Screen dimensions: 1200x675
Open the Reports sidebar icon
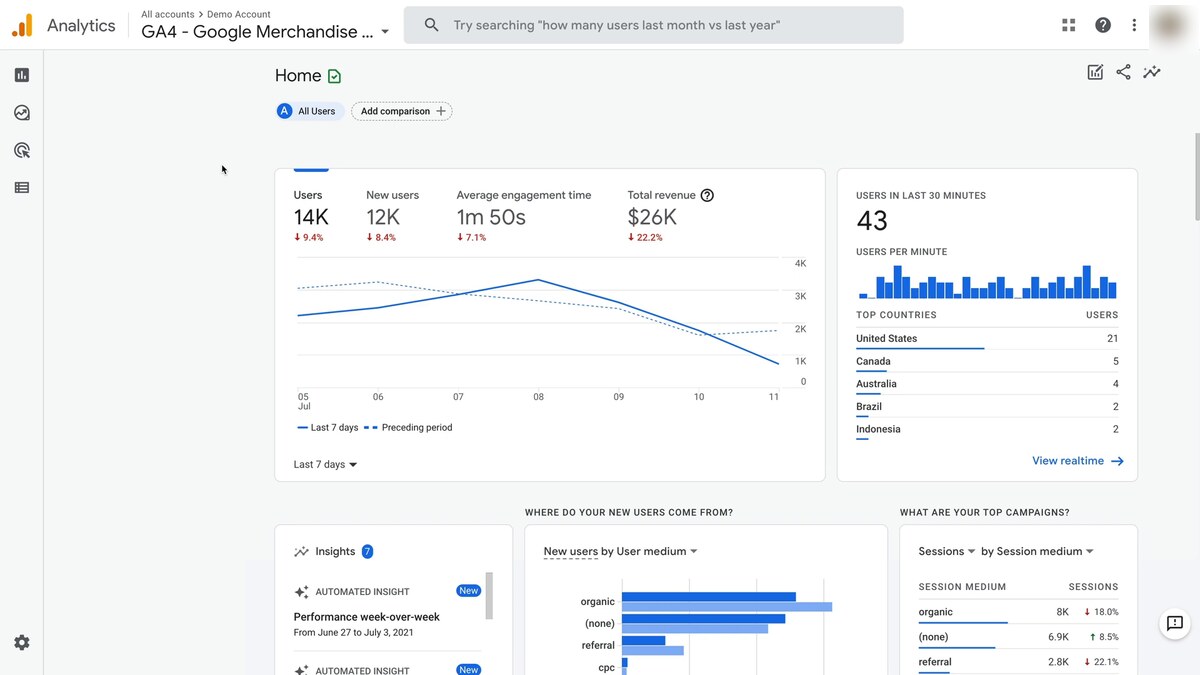coord(22,75)
